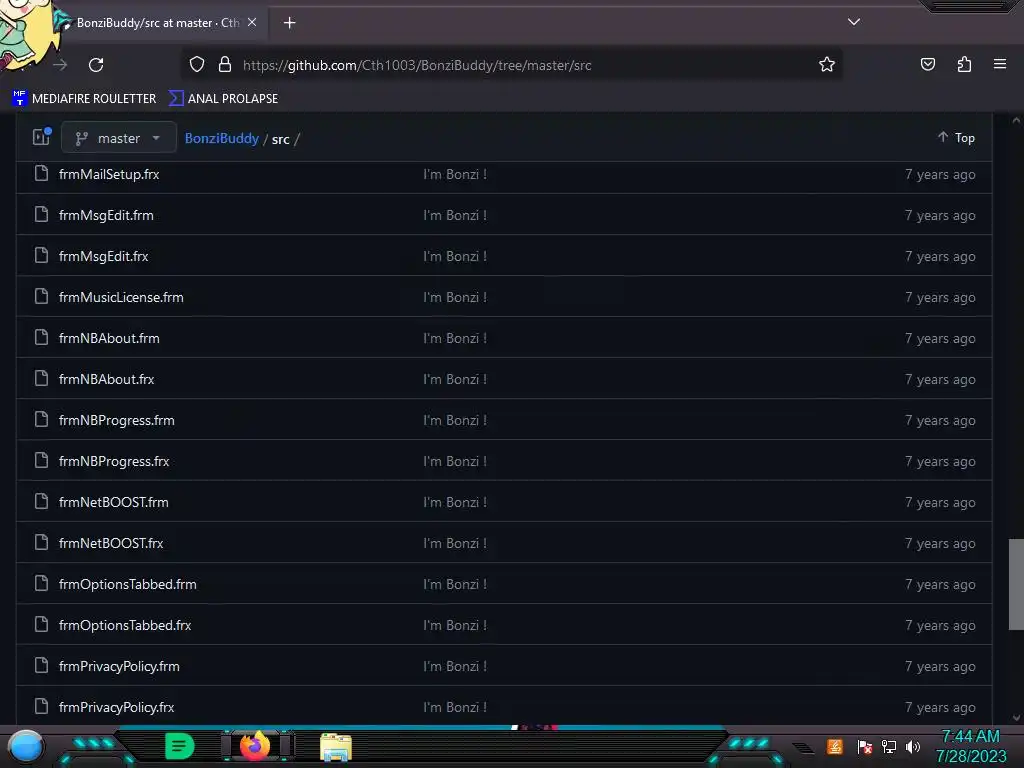The height and width of the screenshot is (768, 1024).
Task: Open the MEDIAFIRE ROULETTER bookmark
Action: pyautogui.click(x=84, y=99)
